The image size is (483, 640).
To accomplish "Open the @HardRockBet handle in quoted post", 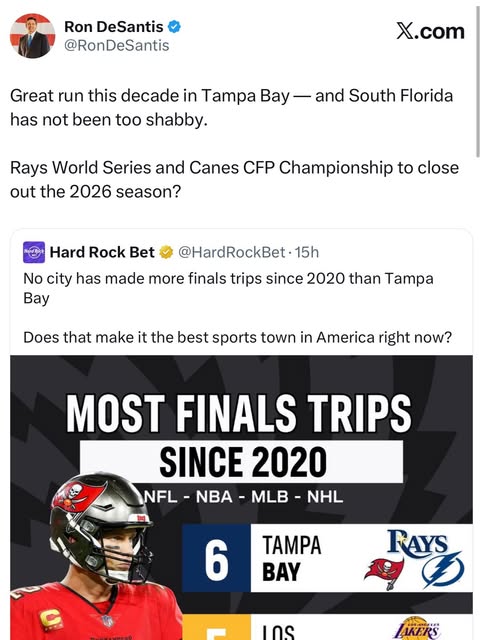I will pos(231,252).
